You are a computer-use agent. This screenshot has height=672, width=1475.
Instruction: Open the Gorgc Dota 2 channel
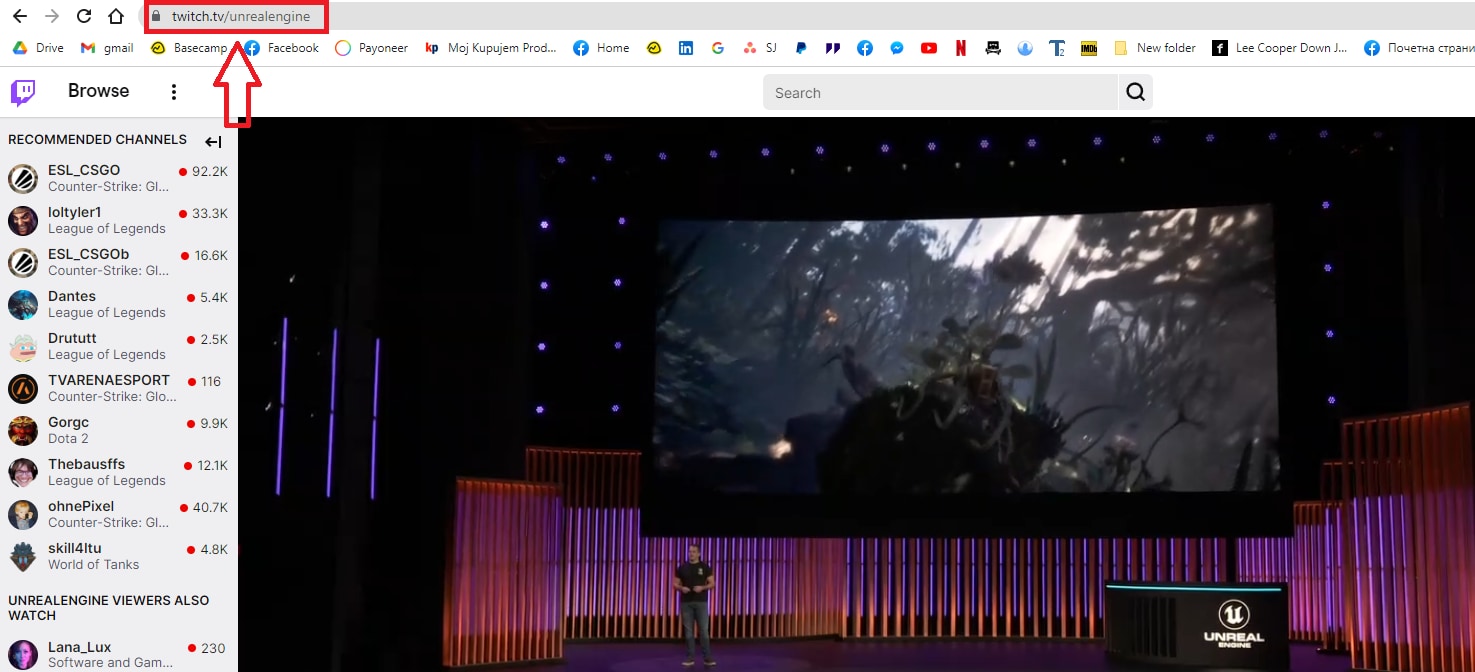tap(118, 430)
